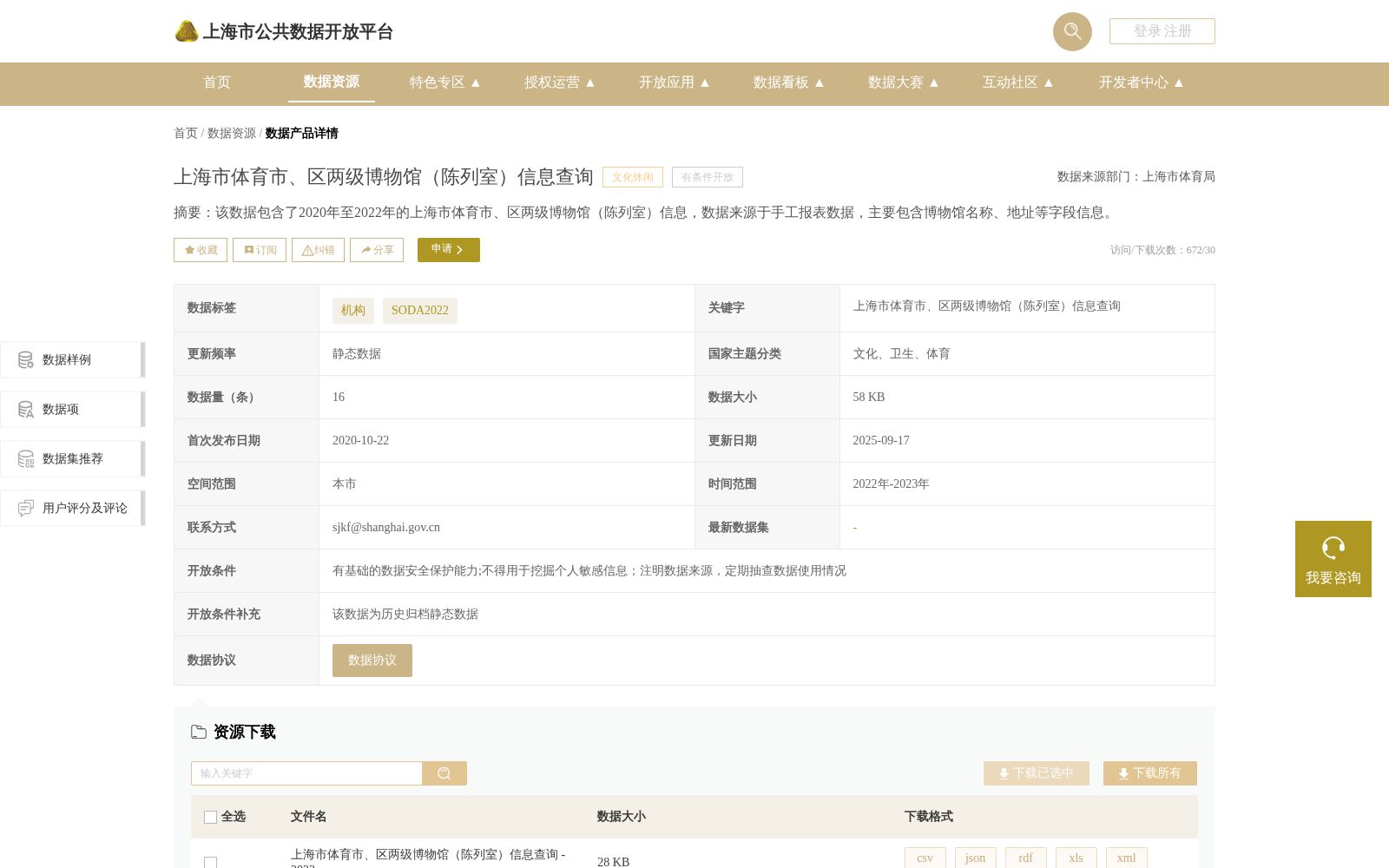Click the 有条件开放 badge
The height and width of the screenshot is (868, 1389).
[708, 177]
